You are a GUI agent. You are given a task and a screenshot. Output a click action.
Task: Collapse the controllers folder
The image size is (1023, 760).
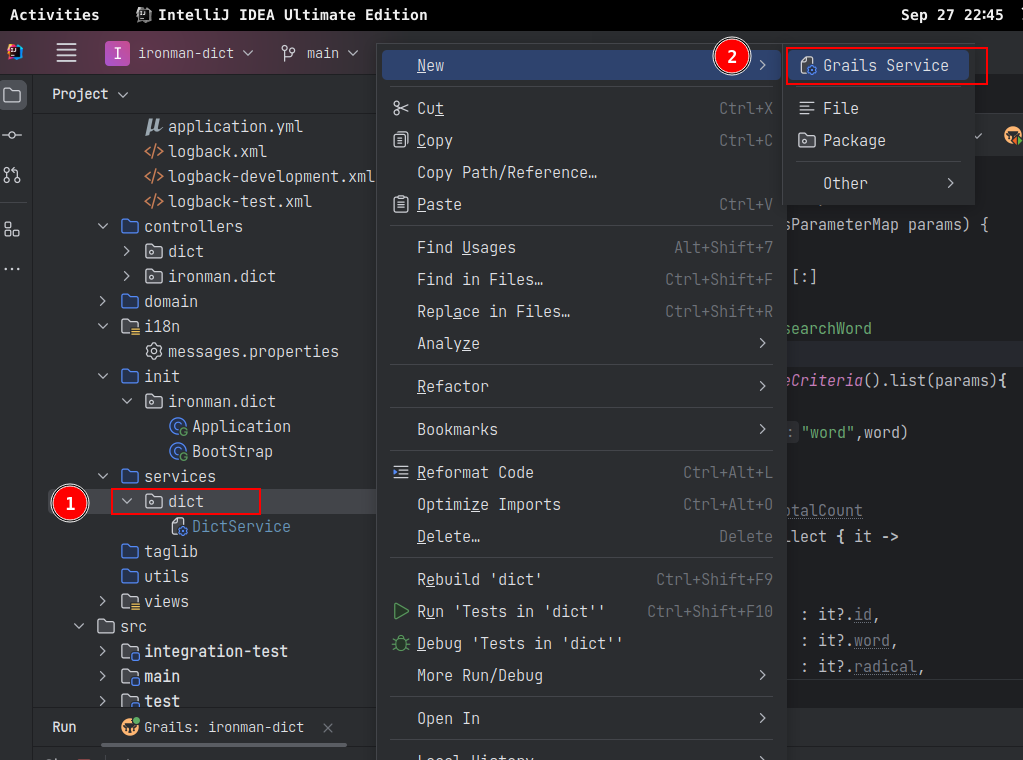pyautogui.click(x=103, y=226)
